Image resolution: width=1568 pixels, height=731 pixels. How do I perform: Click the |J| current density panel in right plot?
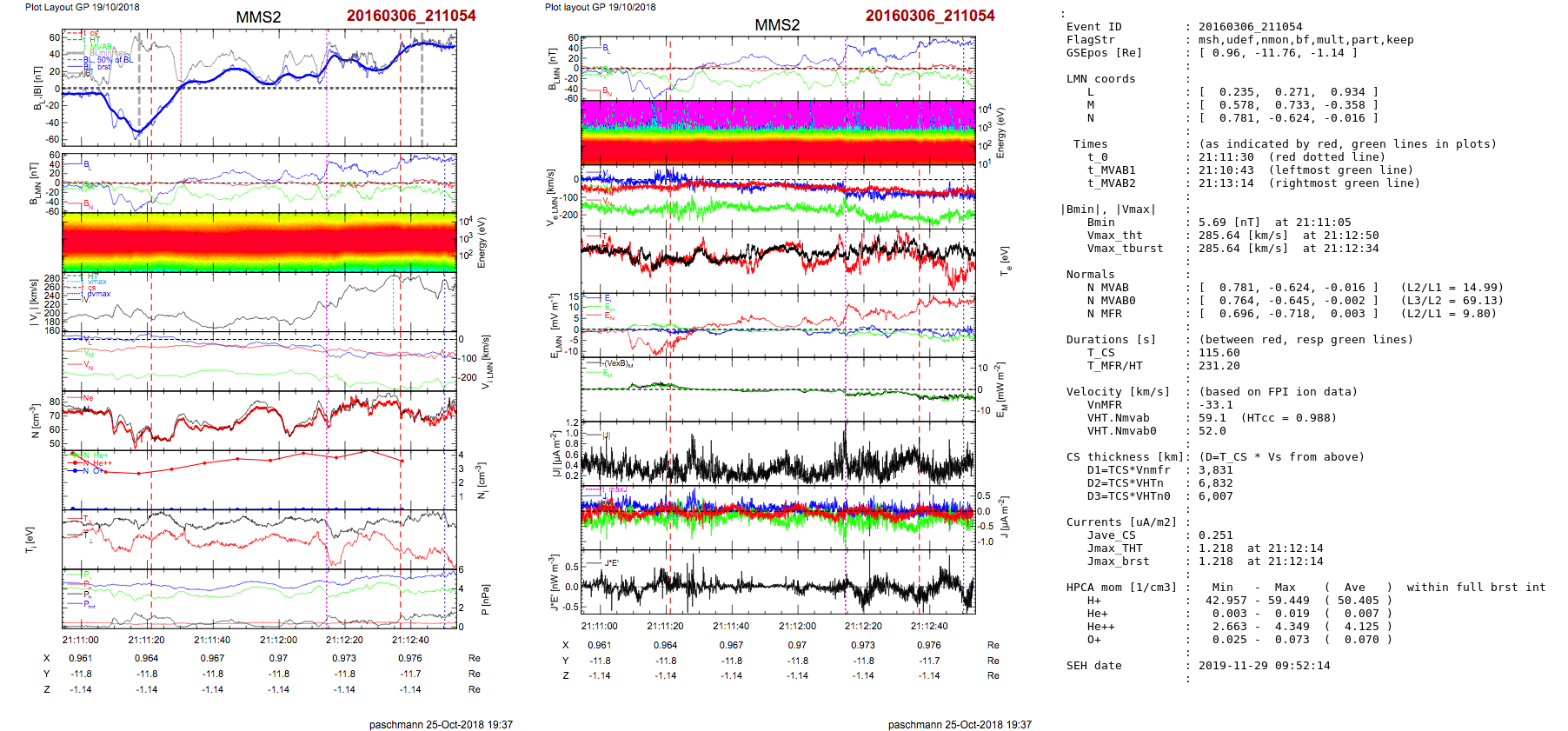778,454
